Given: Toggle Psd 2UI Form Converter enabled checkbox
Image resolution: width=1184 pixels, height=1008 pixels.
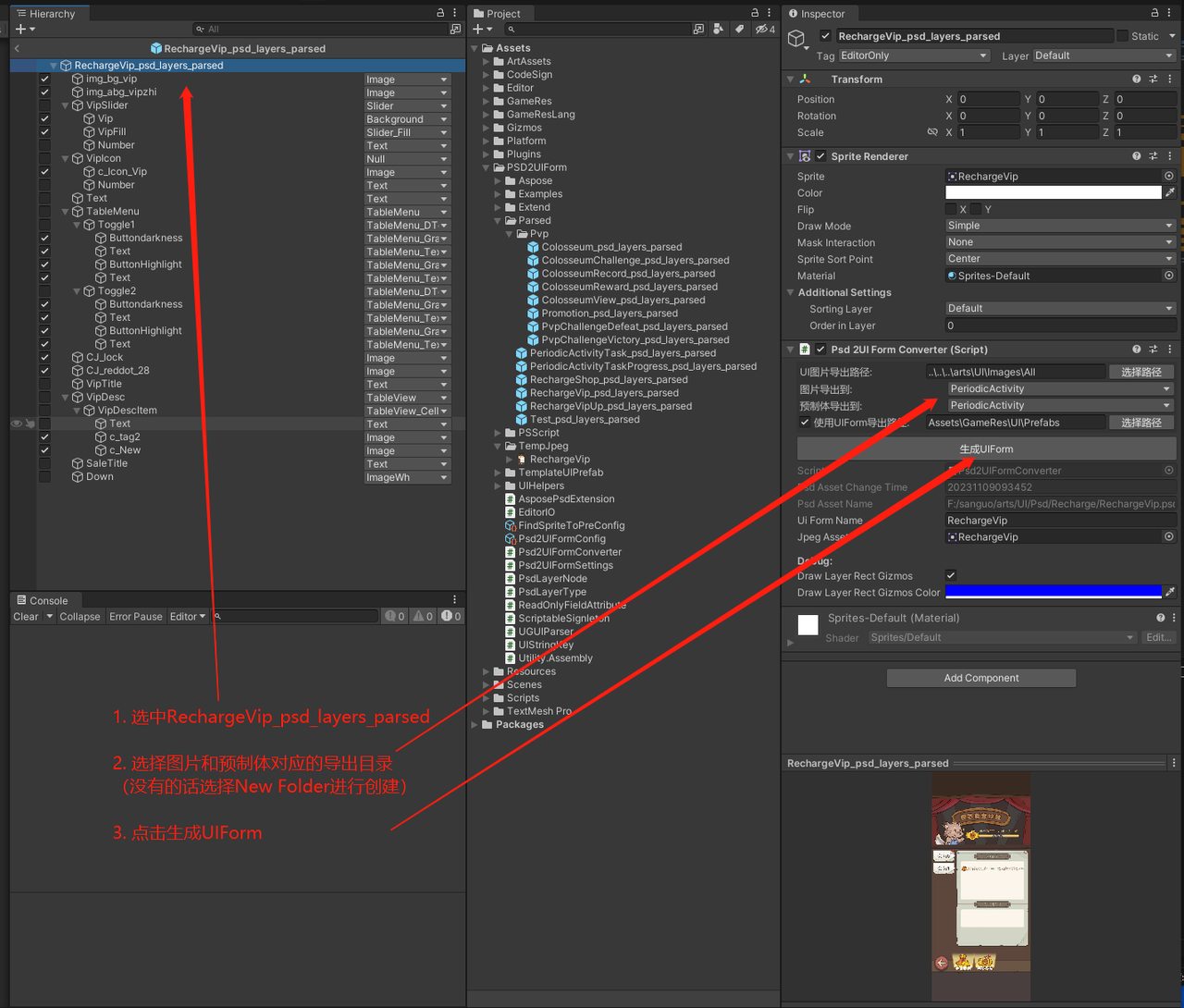Looking at the screenshot, I should click(x=820, y=350).
